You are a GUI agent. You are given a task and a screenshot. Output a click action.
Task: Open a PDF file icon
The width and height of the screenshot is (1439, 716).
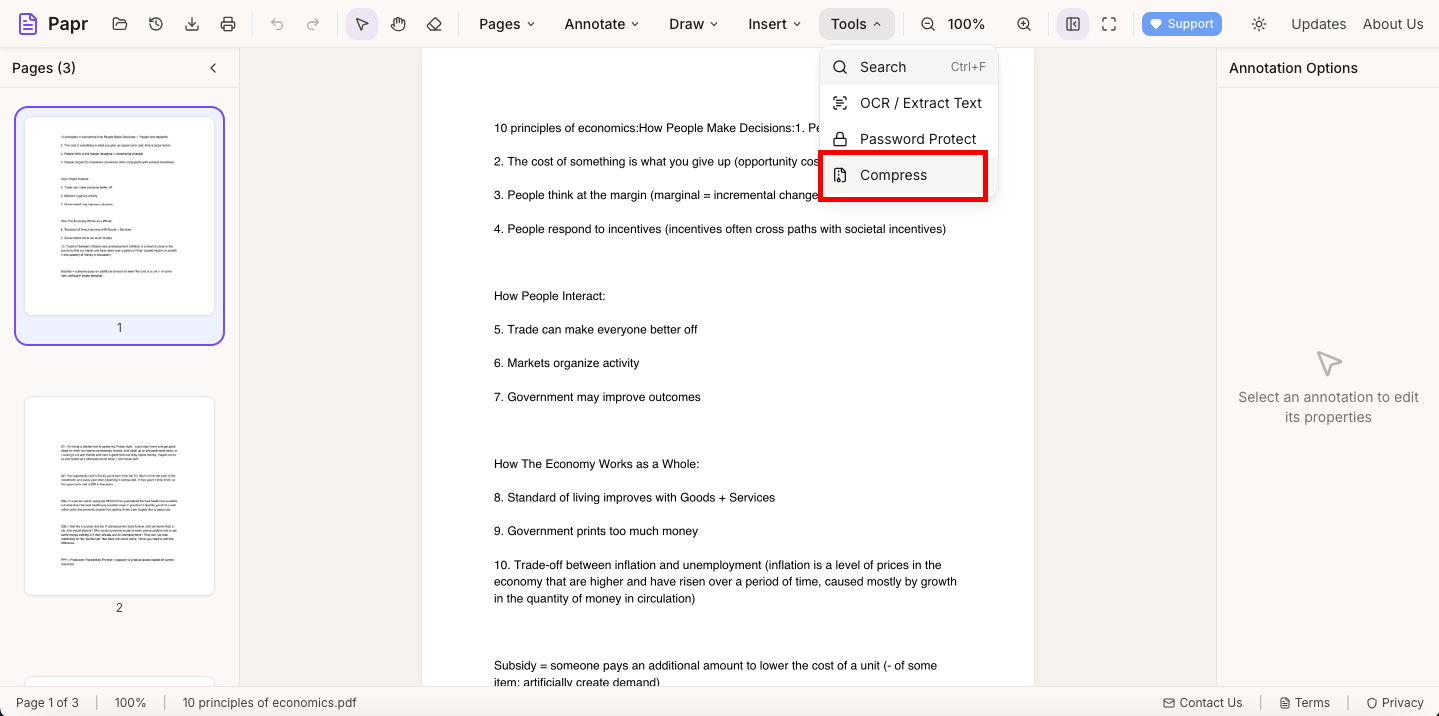click(x=119, y=23)
